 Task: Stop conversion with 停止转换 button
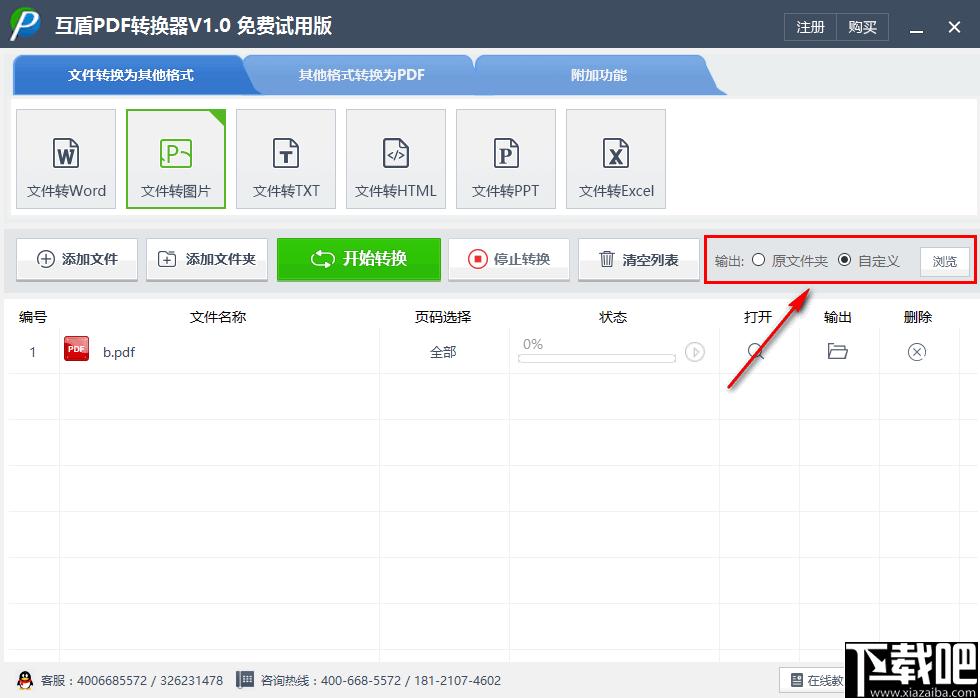pos(509,259)
